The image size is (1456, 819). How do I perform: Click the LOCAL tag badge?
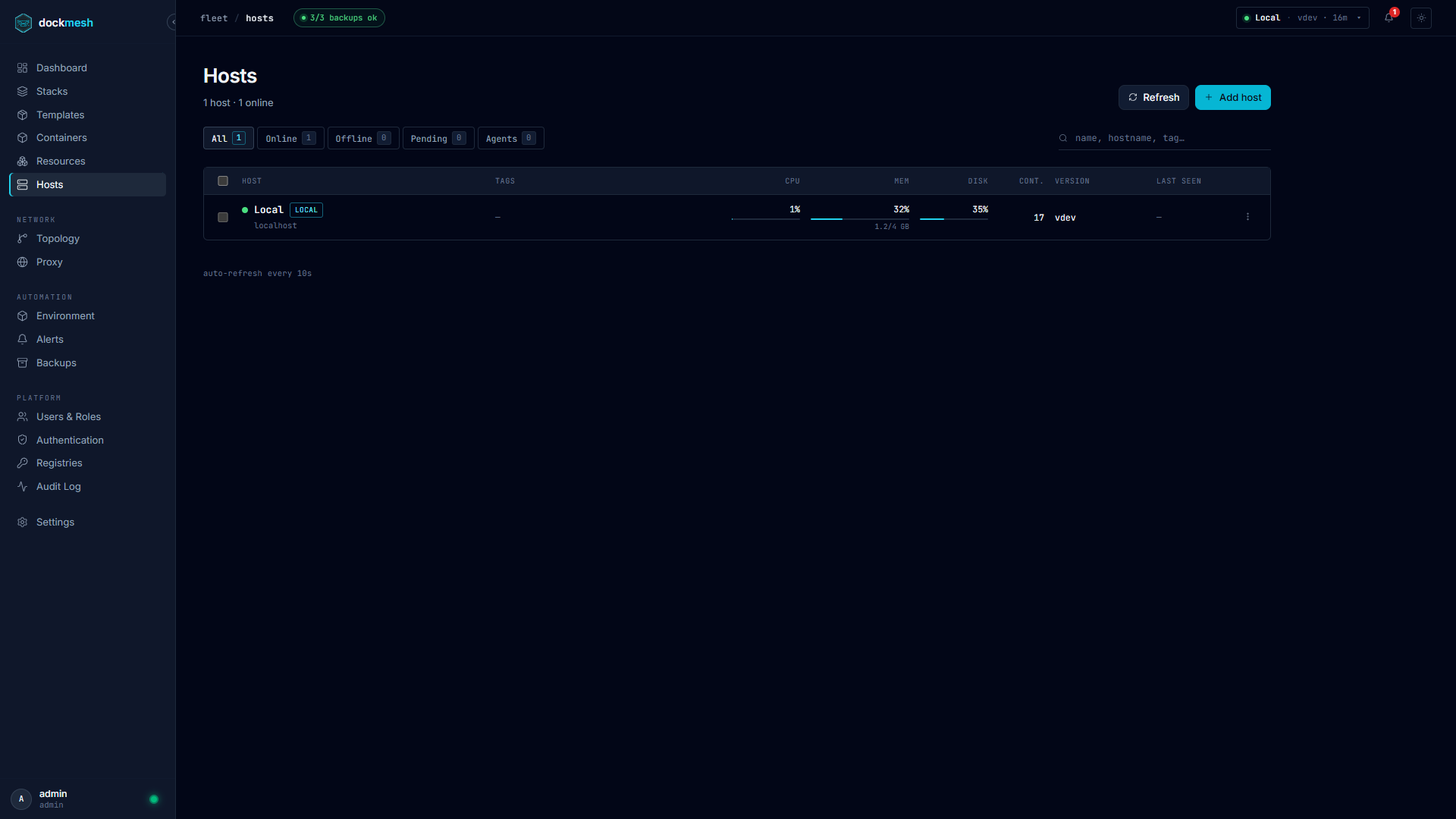(306, 210)
